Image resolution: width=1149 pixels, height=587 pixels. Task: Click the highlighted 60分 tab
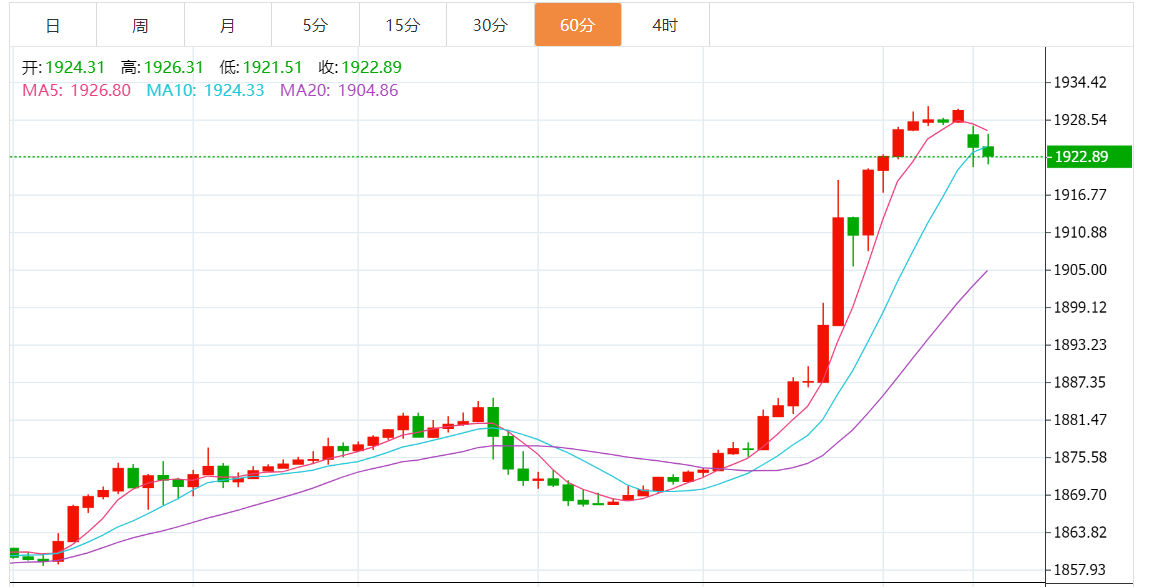pyautogui.click(x=578, y=25)
